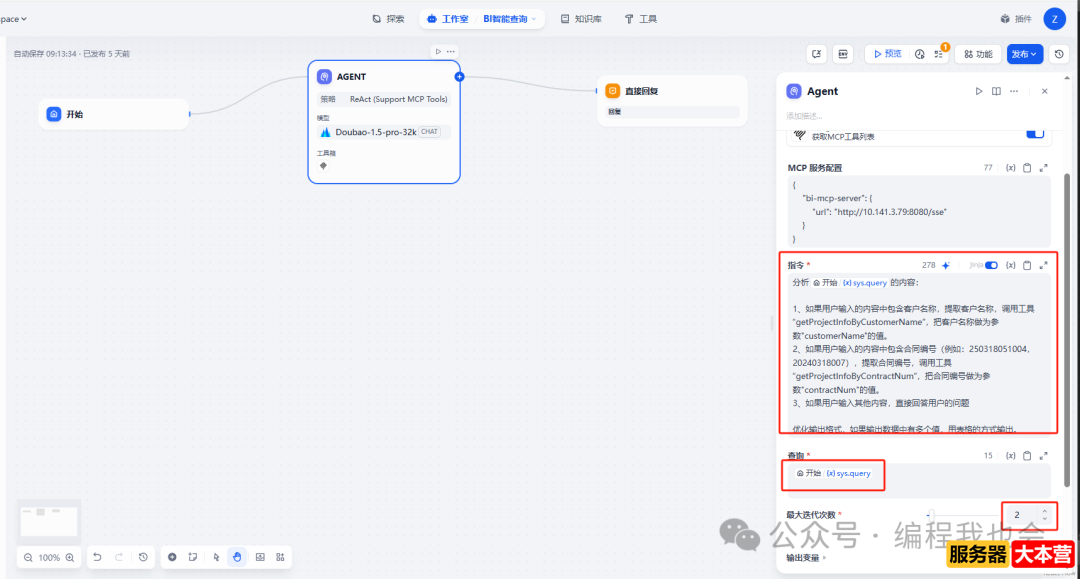Viewport: 1080px width, 579px height.
Task: Click into the 查询 input area
Action: tap(919, 480)
